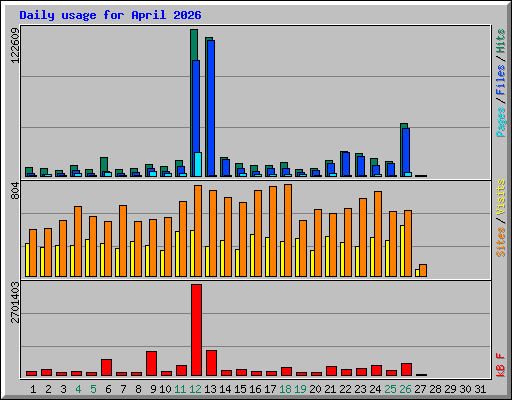This screenshot has width=512, height=400.
Task: Click day 5 on the x-axis
Action: (x=93, y=389)
